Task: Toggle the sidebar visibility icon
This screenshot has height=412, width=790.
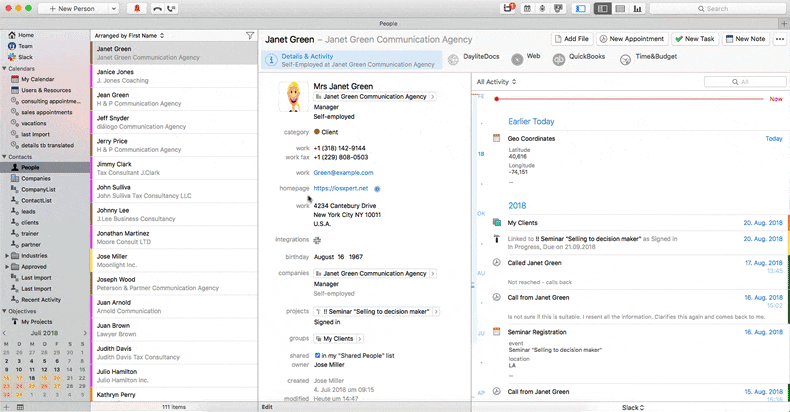Action: (580, 9)
